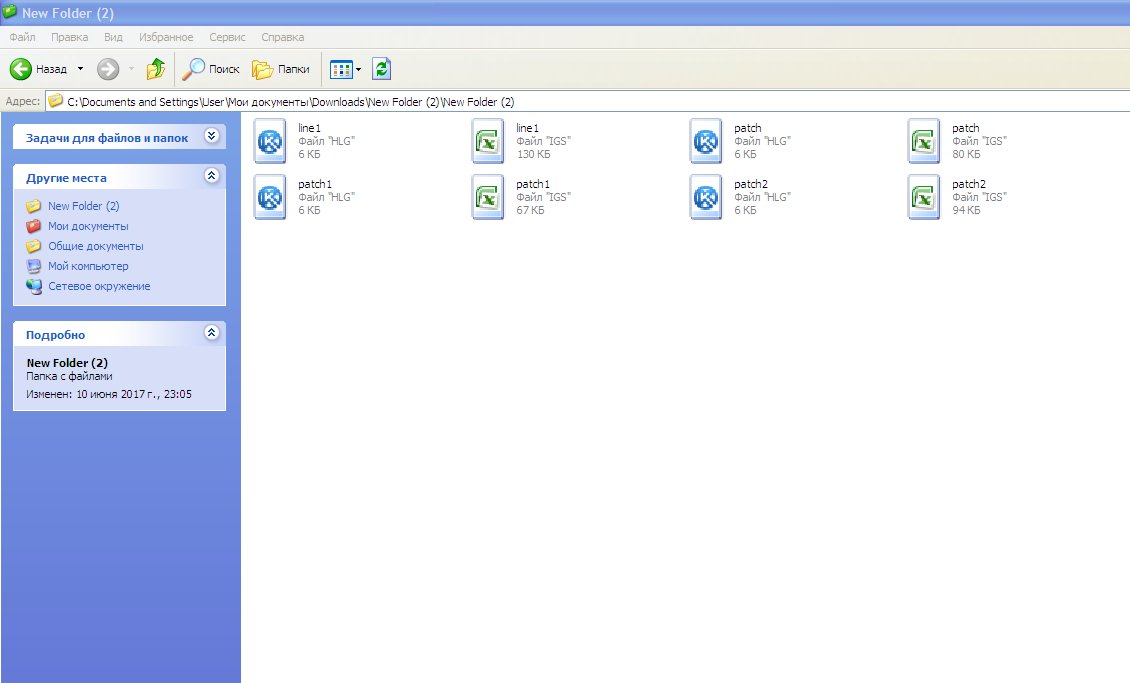Select line1 HLG file icon
The image size is (1130, 683).
tap(270, 141)
